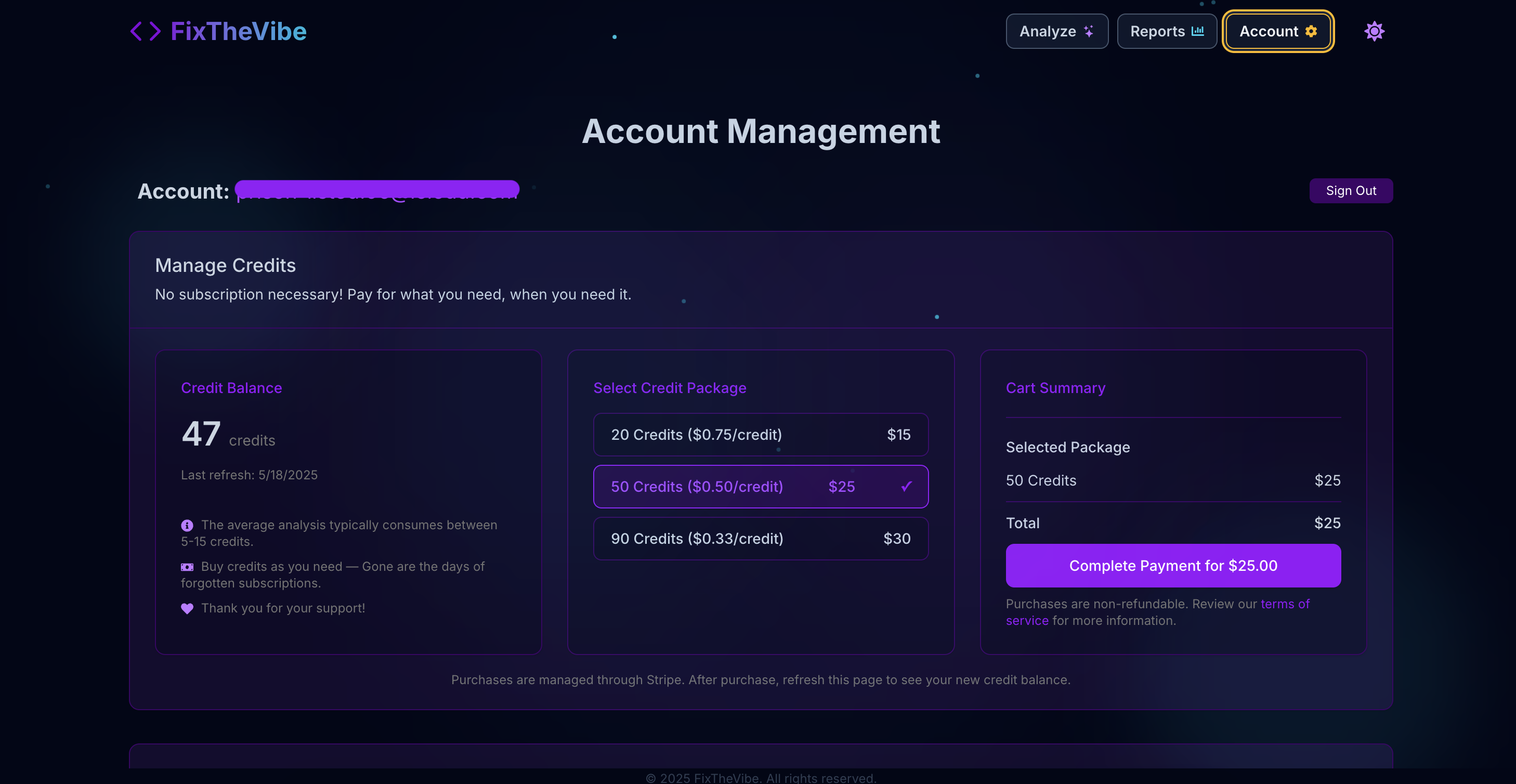The height and width of the screenshot is (784, 1516).
Task: Click the Cart Summary title
Action: click(1055, 388)
